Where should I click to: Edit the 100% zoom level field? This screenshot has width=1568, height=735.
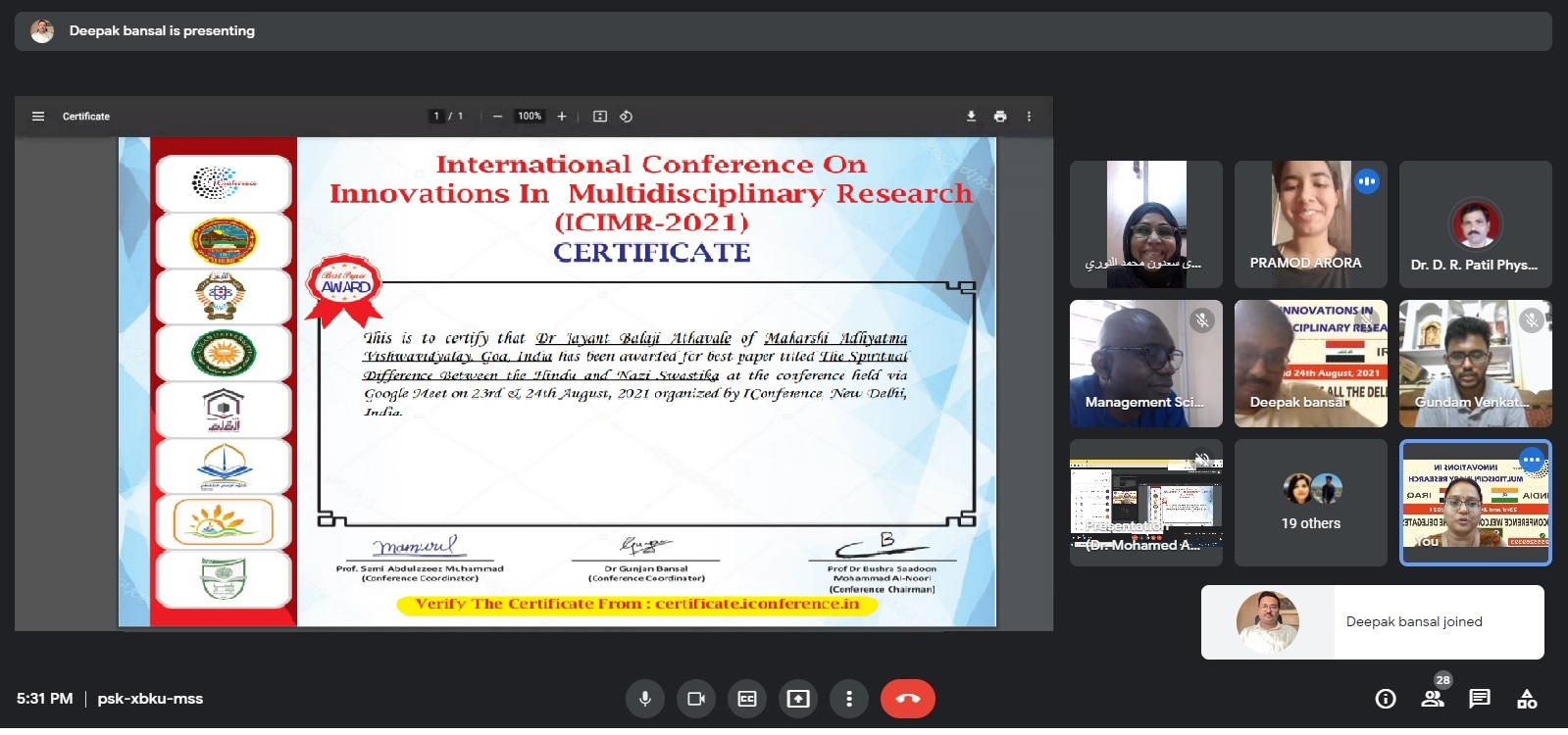click(530, 117)
